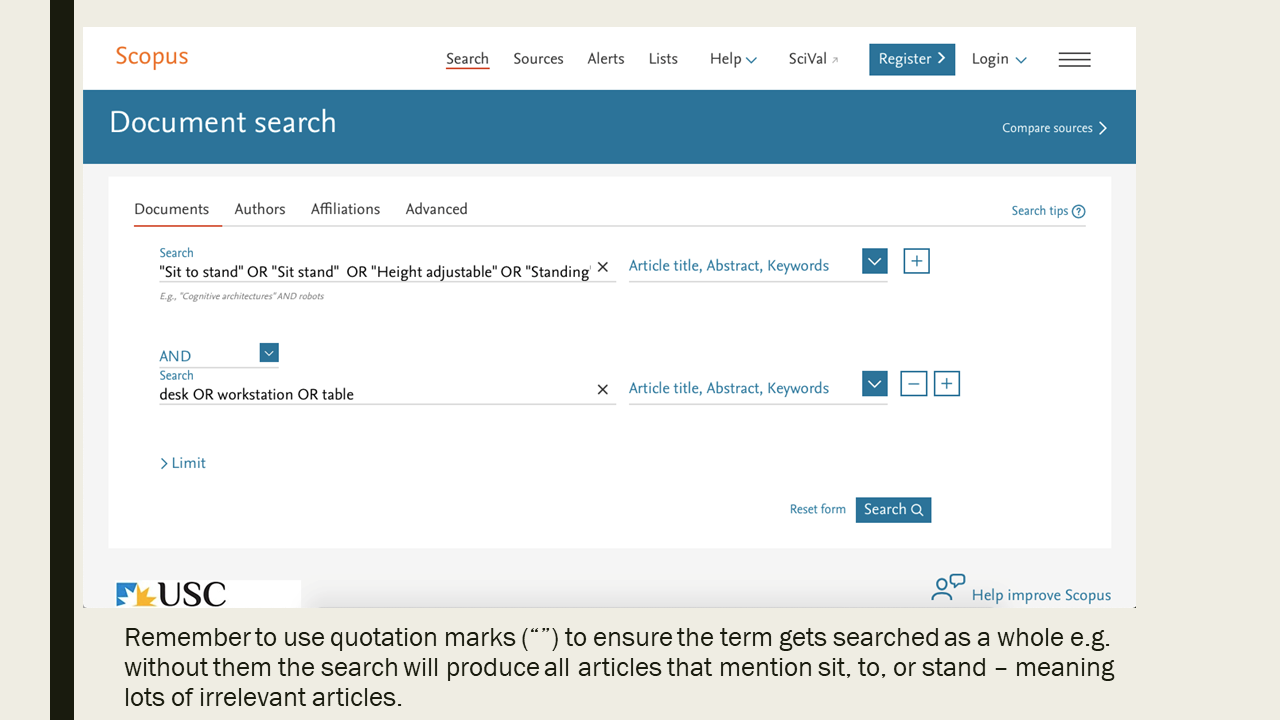The image size is (1280, 720).
Task: Open Alerts in the top navigation
Action: point(606,59)
